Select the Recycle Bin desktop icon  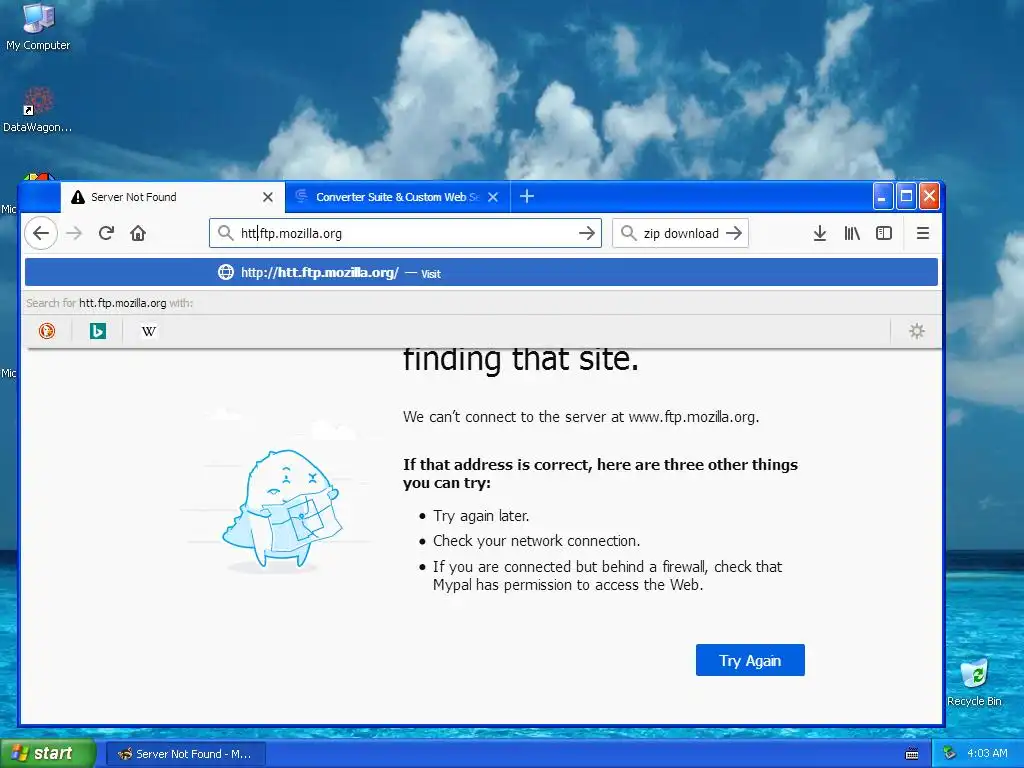974,682
